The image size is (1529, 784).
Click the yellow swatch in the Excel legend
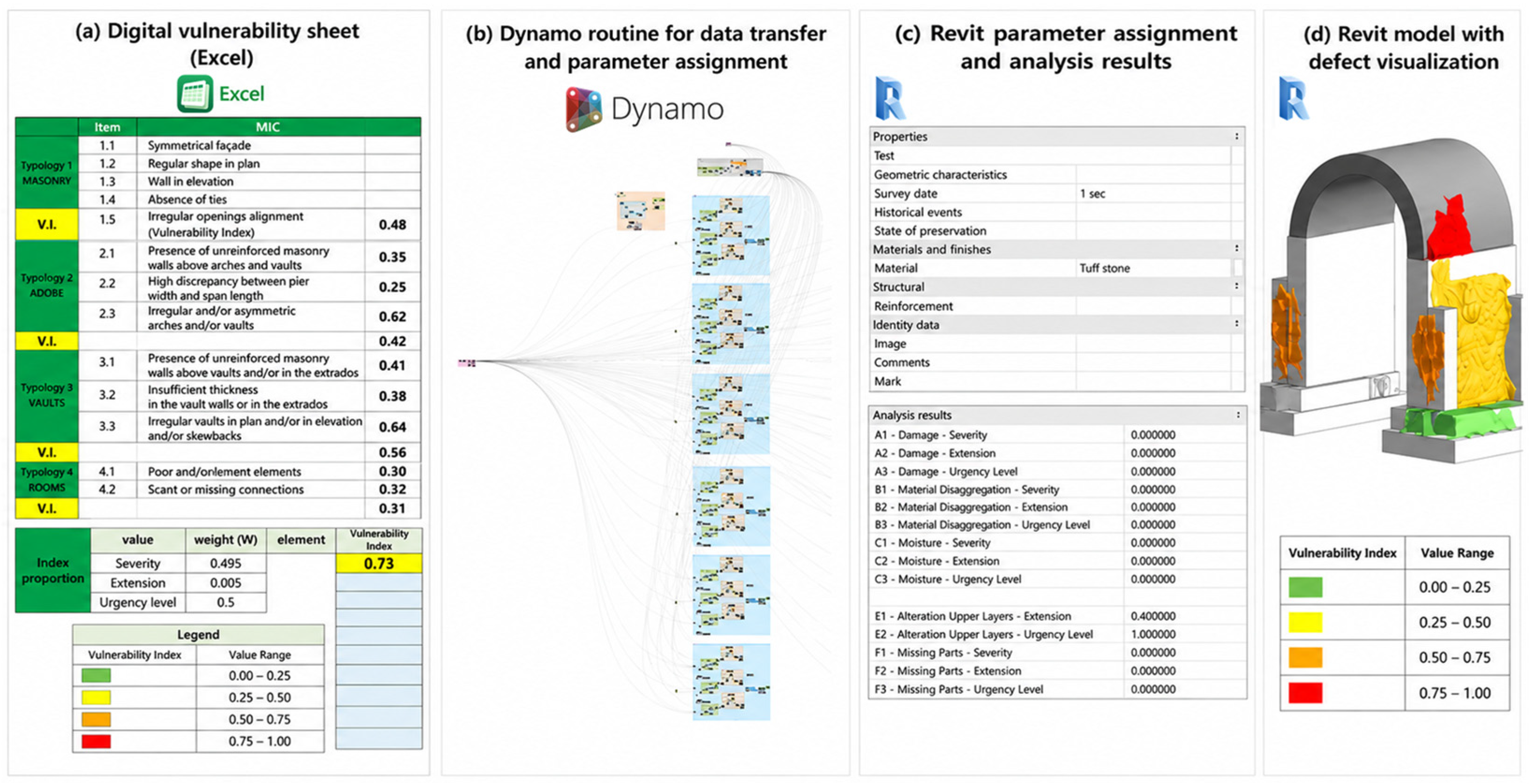coord(96,698)
